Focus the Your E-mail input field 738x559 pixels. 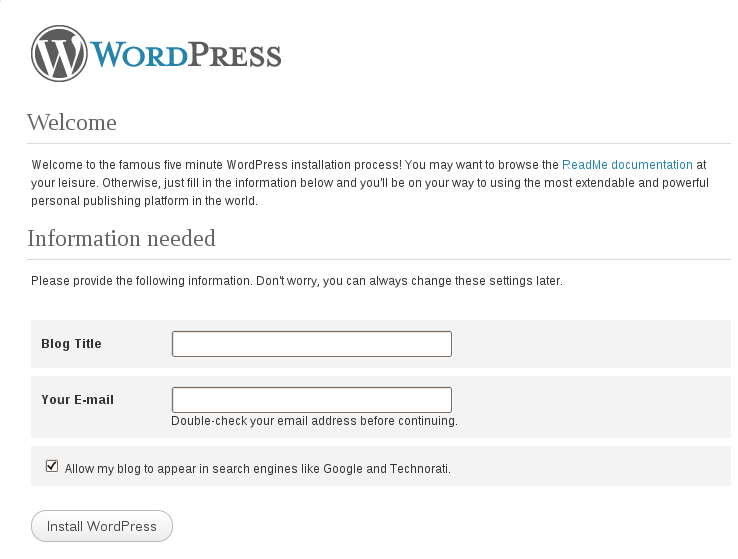(x=312, y=400)
